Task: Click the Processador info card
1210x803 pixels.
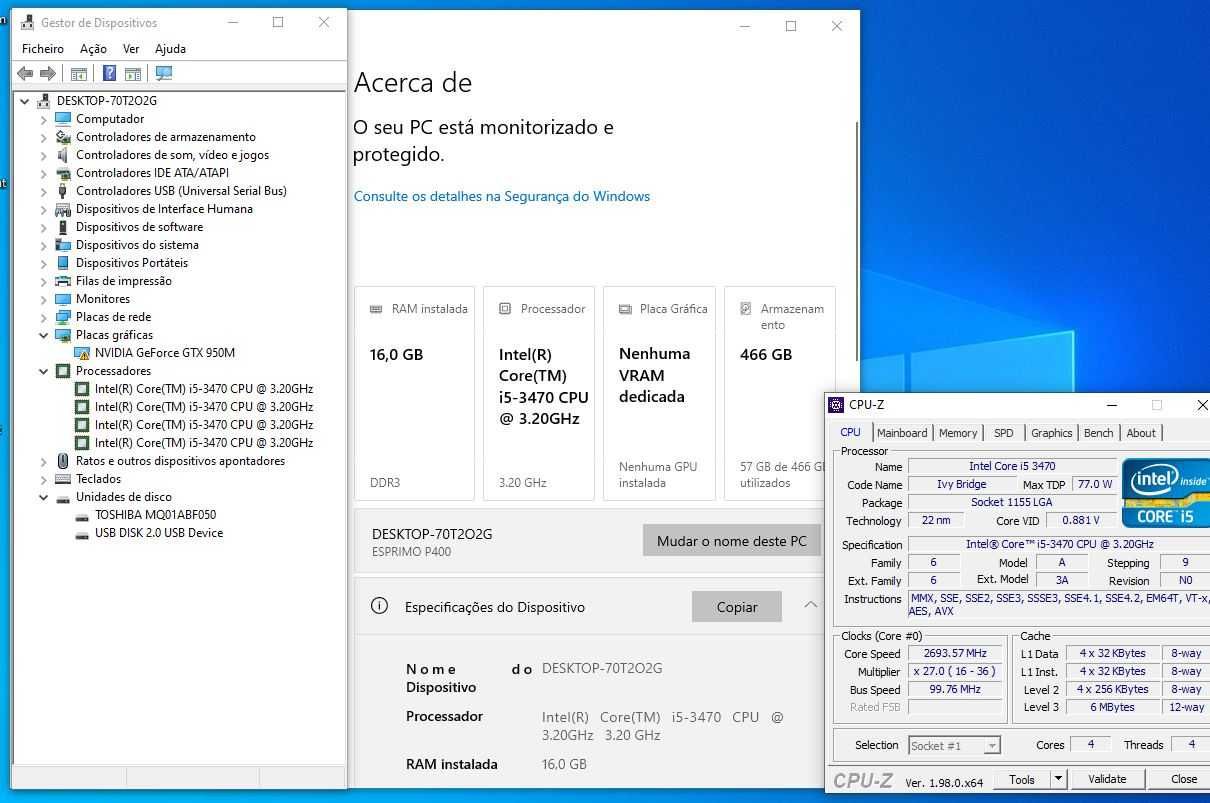Action: (x=539, y=393)
